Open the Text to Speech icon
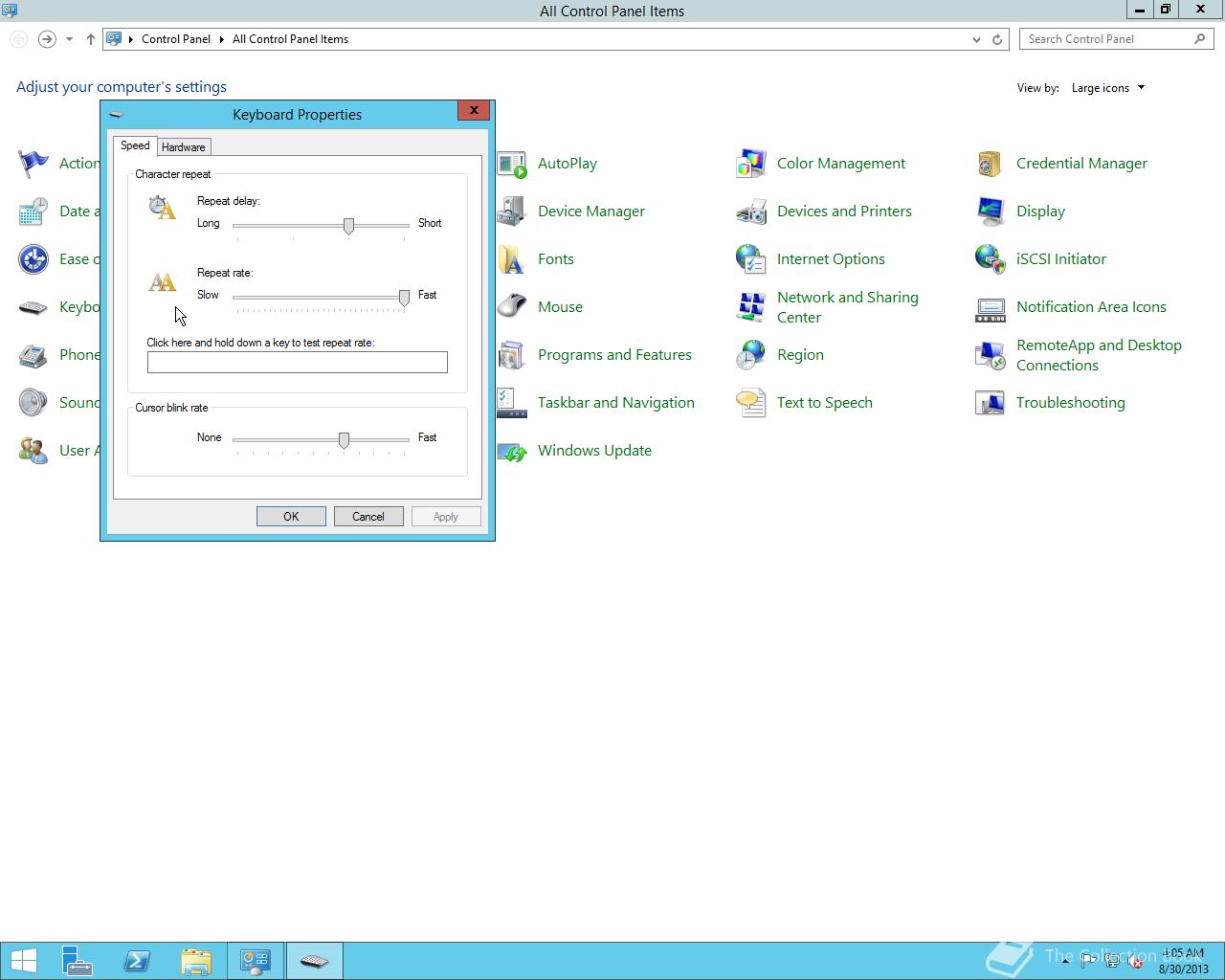 click(x=751, y=403)
